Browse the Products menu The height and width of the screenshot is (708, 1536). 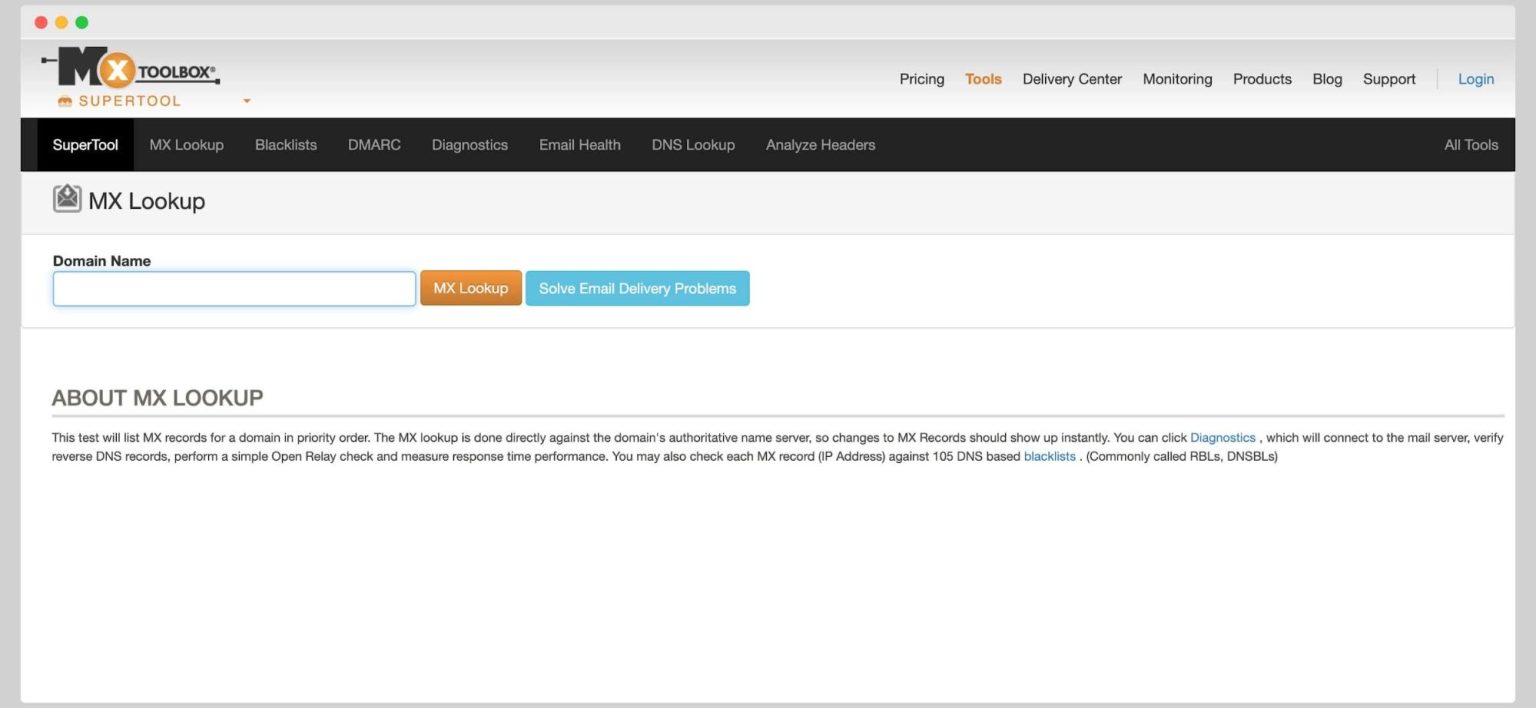coord(1261,79)
